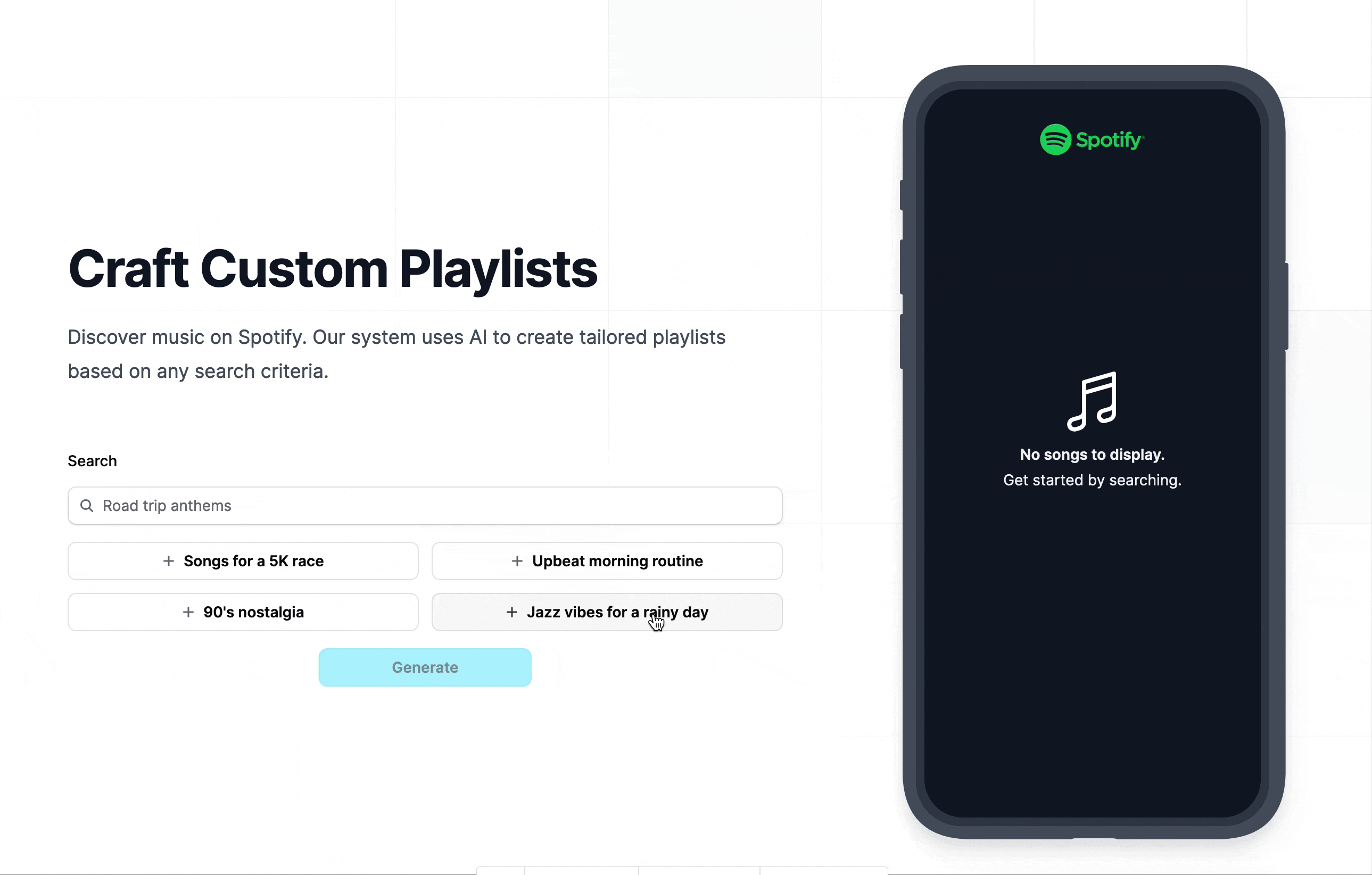
Task: Toggle the Songs for a 5K race filter
Action: coord(243,560)
